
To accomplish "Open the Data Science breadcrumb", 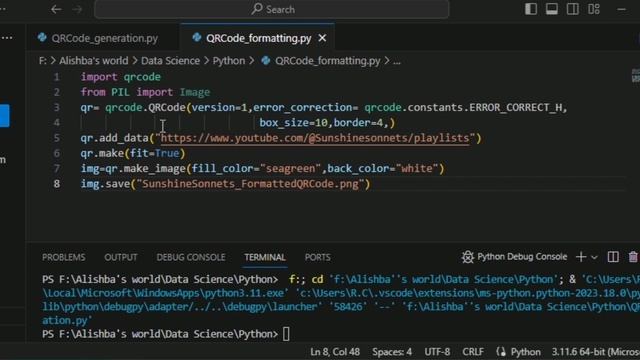I will click(x=170, y=61).
